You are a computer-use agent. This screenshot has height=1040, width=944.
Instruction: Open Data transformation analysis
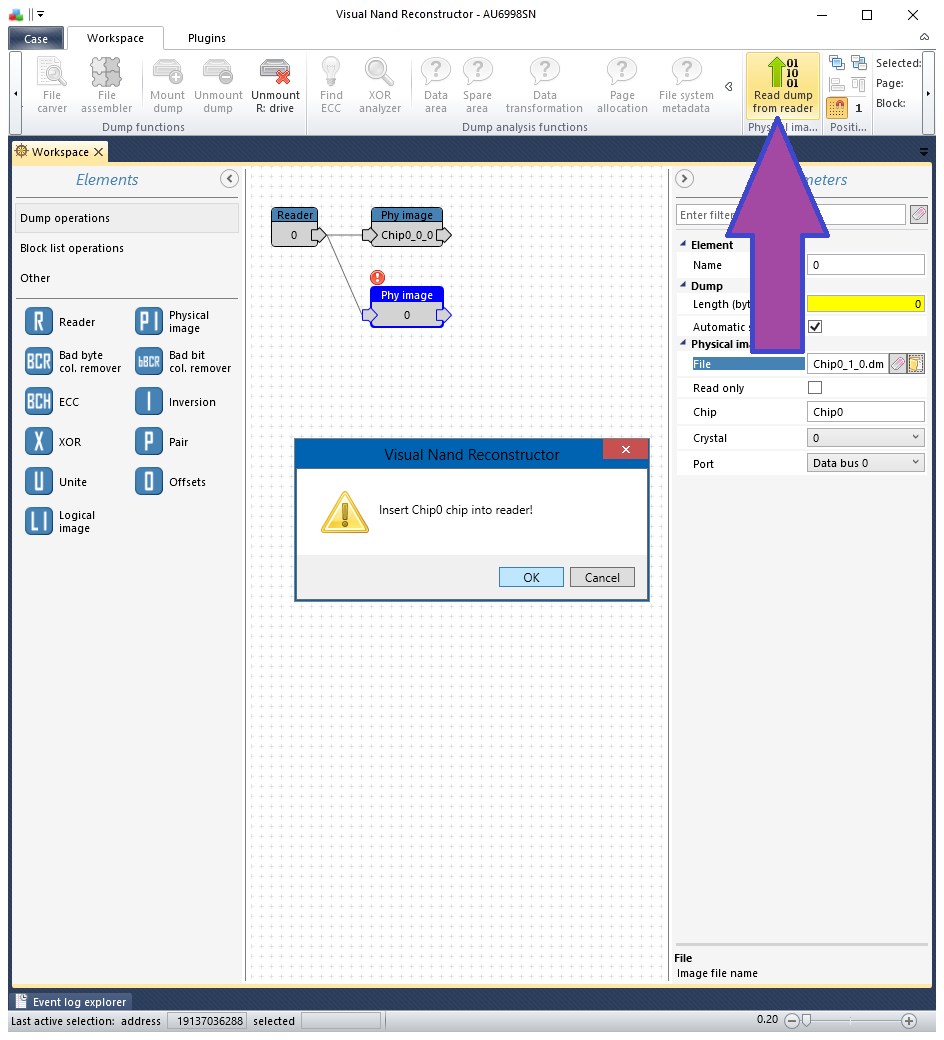point(544,86)
